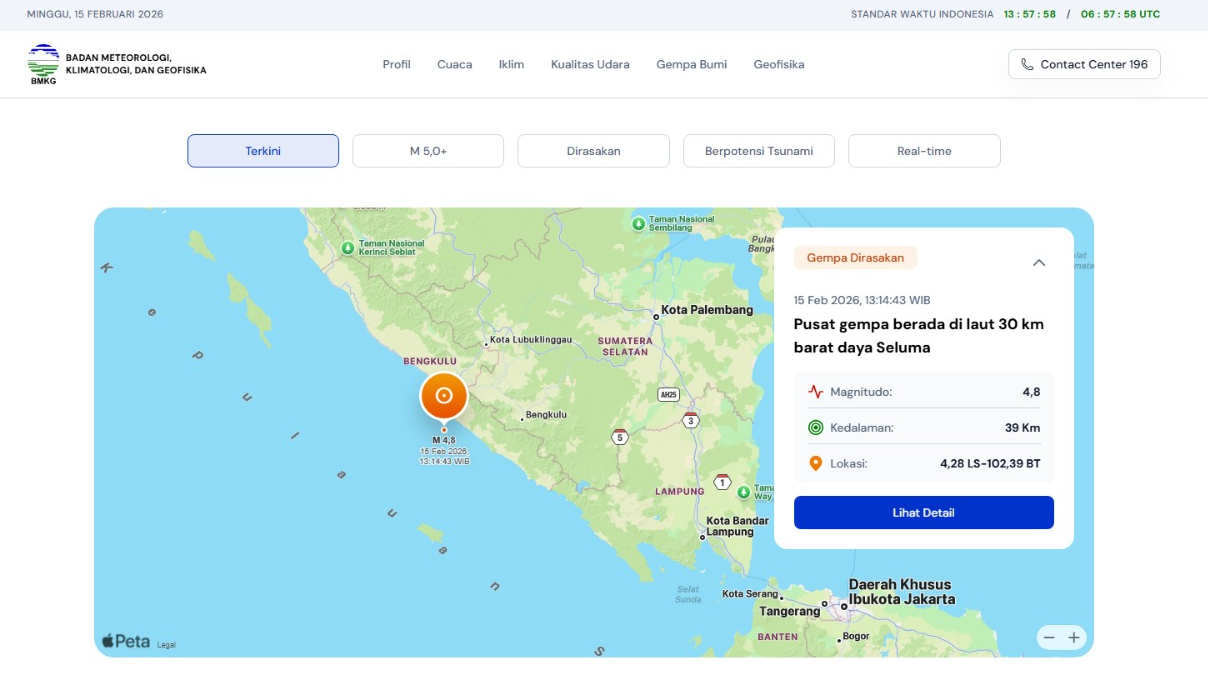This screenshot has height=695, width=1208.
Task: Click the orange earthquake epicenter marker
Action: tap(443, 395)
